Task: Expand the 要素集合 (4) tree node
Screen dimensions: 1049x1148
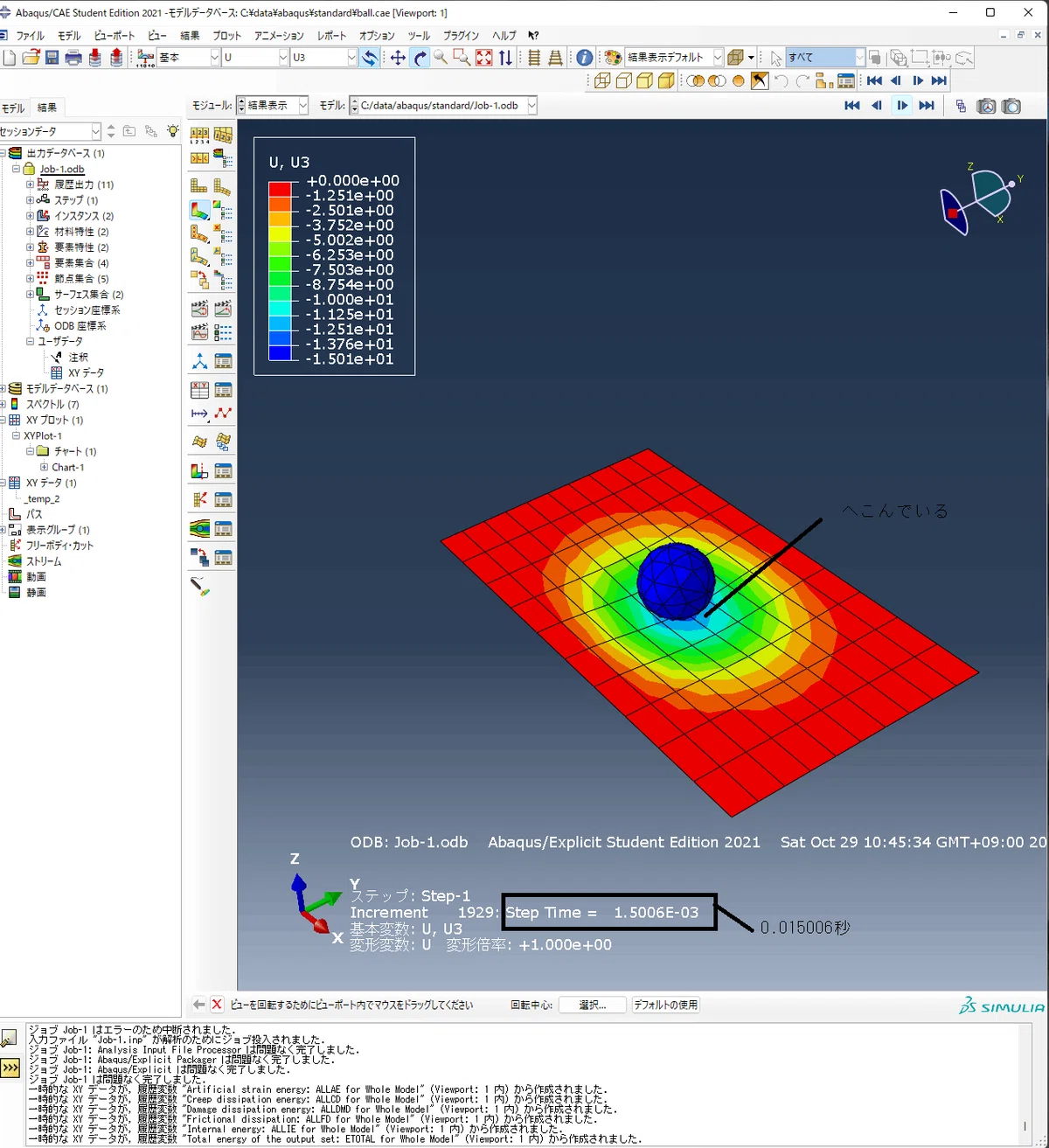Action: coord(30,263)
